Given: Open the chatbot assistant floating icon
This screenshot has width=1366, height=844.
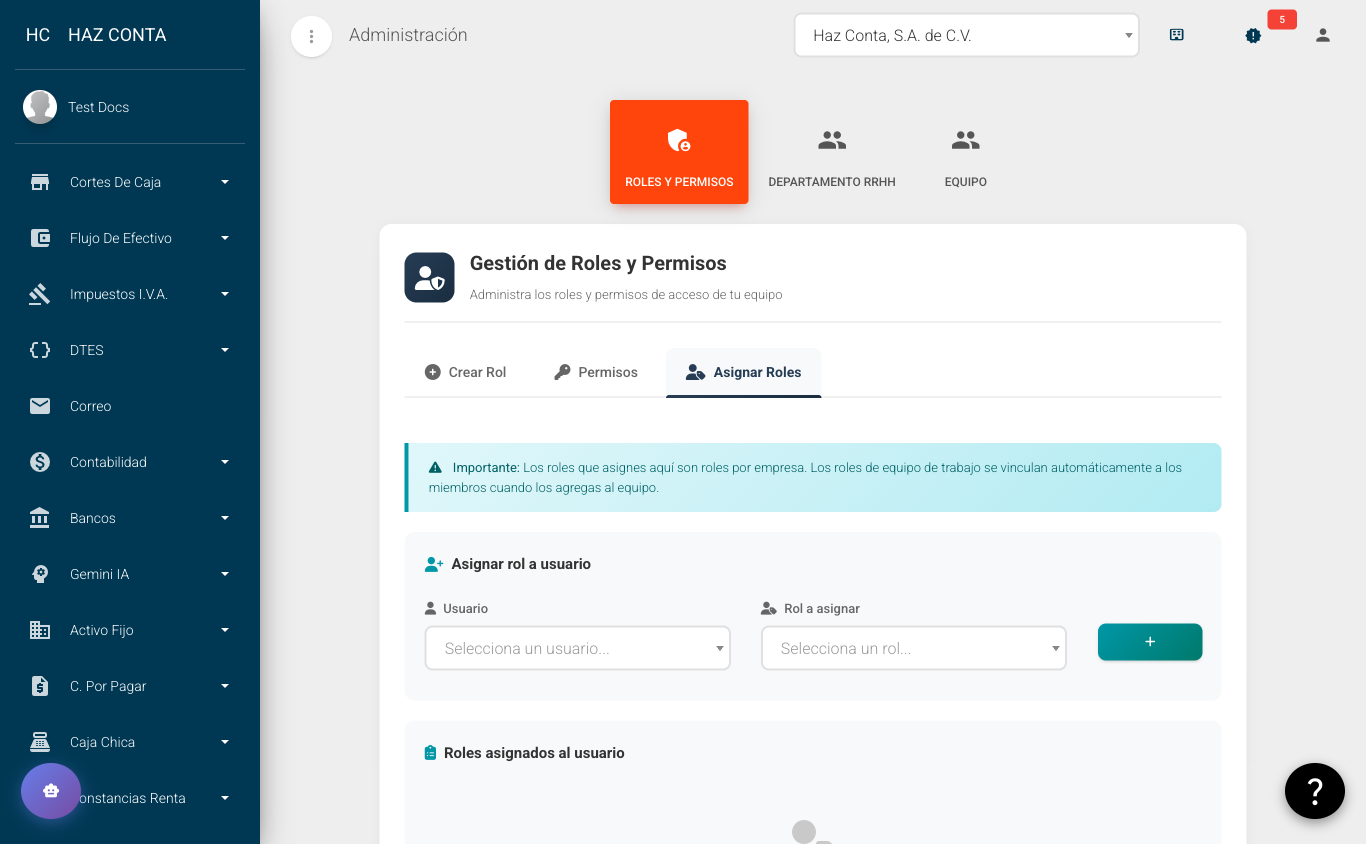Looking at the screenshot, I should click(x=51, y=791).
